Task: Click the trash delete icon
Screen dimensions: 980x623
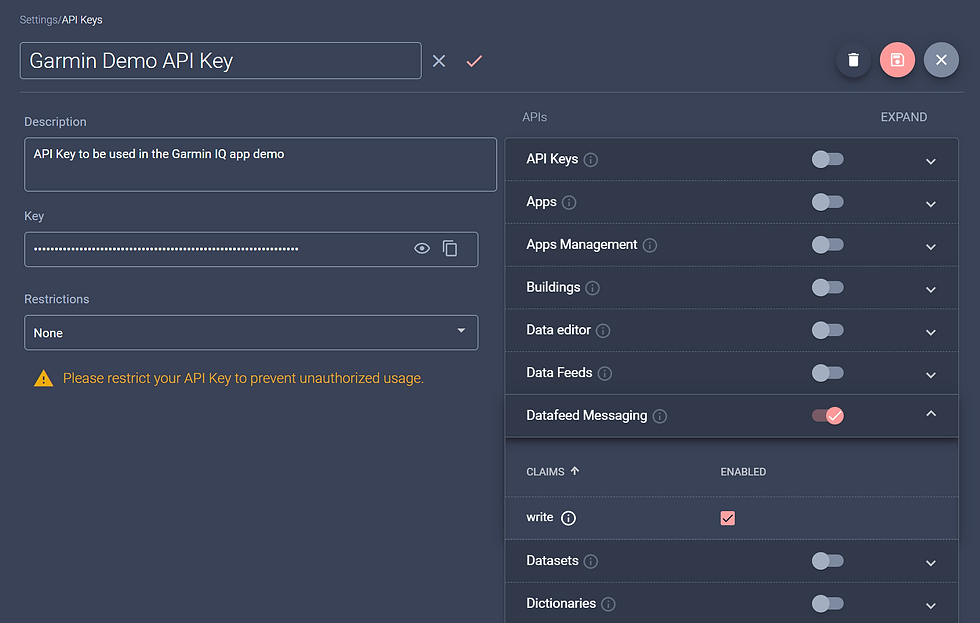Action: click(x=853, y=60)
